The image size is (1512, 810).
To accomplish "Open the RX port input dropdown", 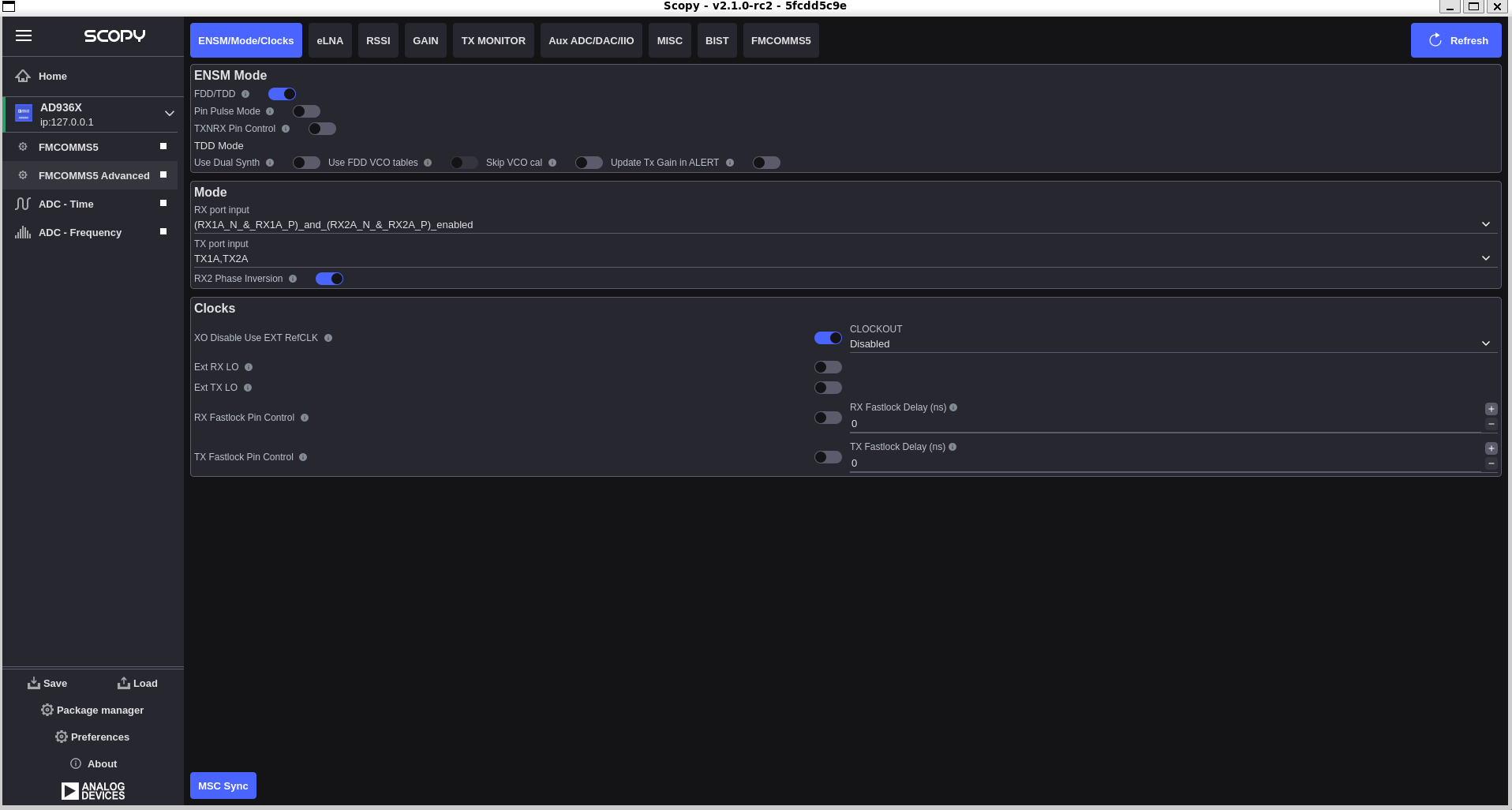I will point(845,225).
